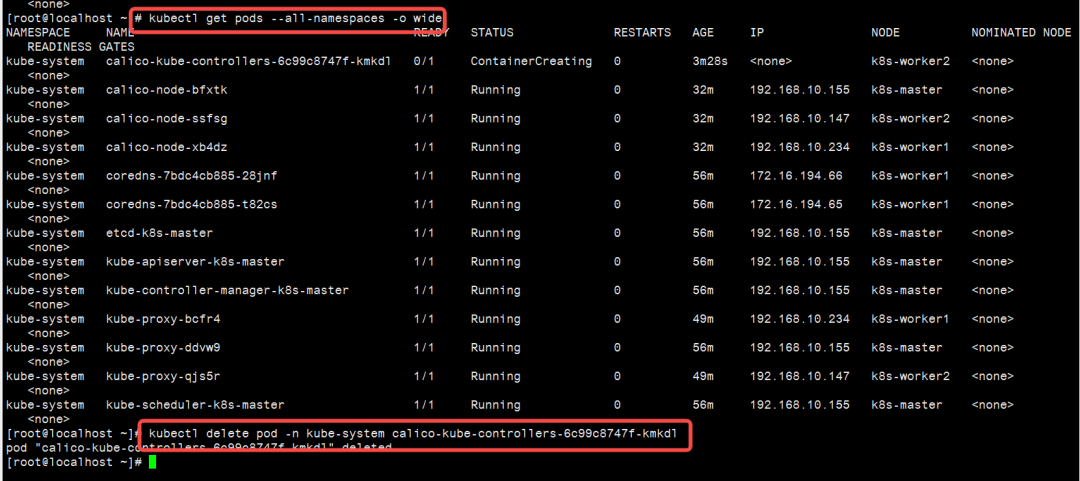Viewport: 1080px width, 481px height.
Task: Click the kubectl get pods command text
Action: pyautogui.click(x=292, y=18)
